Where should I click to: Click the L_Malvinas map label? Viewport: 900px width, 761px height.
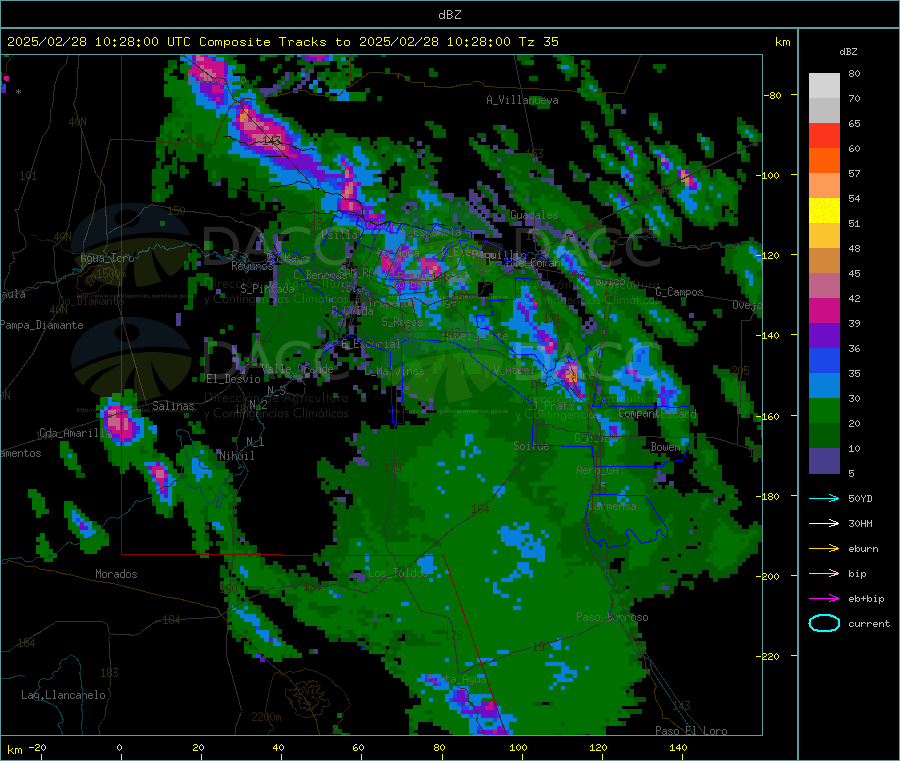394,371
